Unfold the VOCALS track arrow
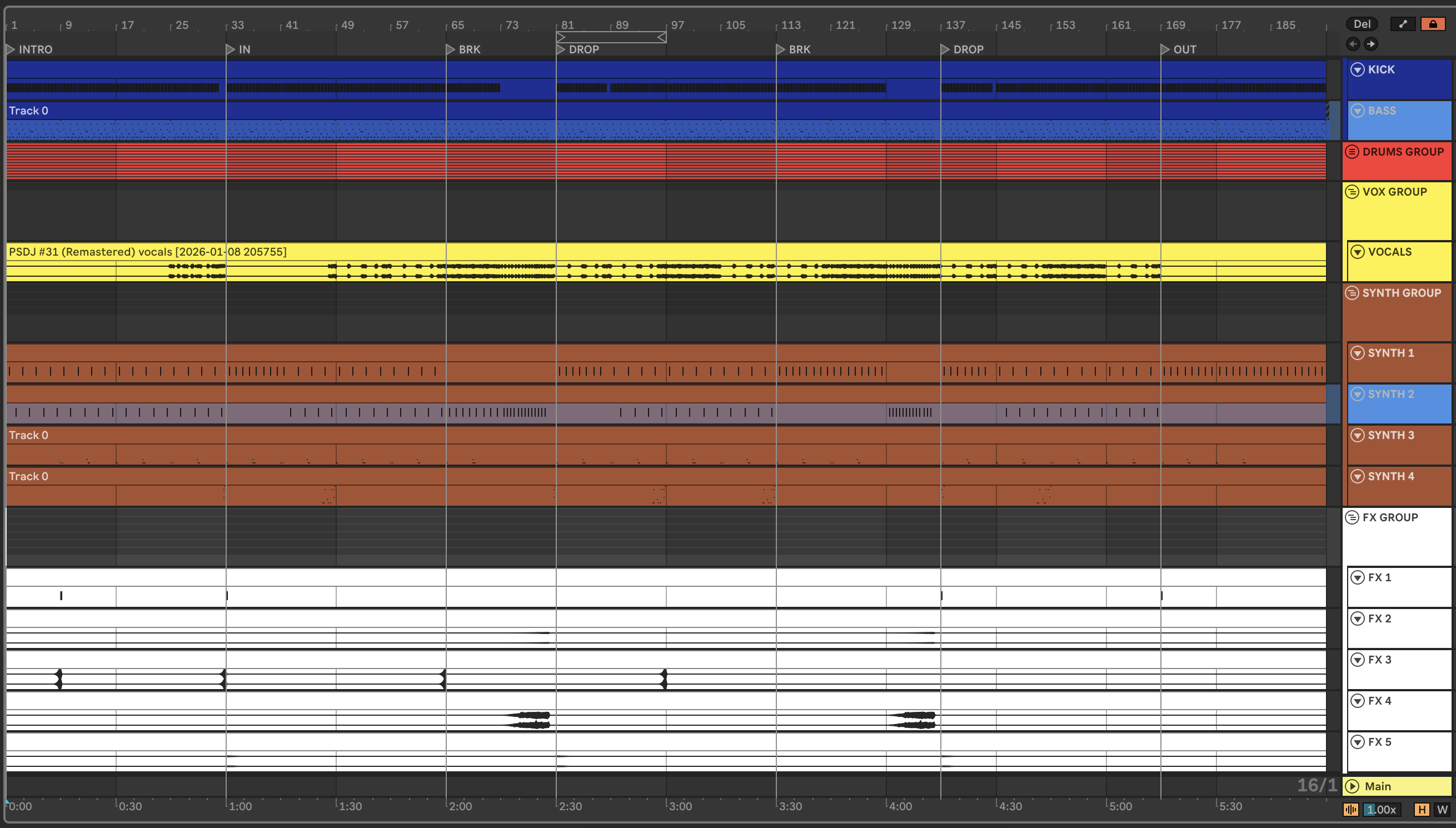1456x828 pixels. [x=1358, y=252]
